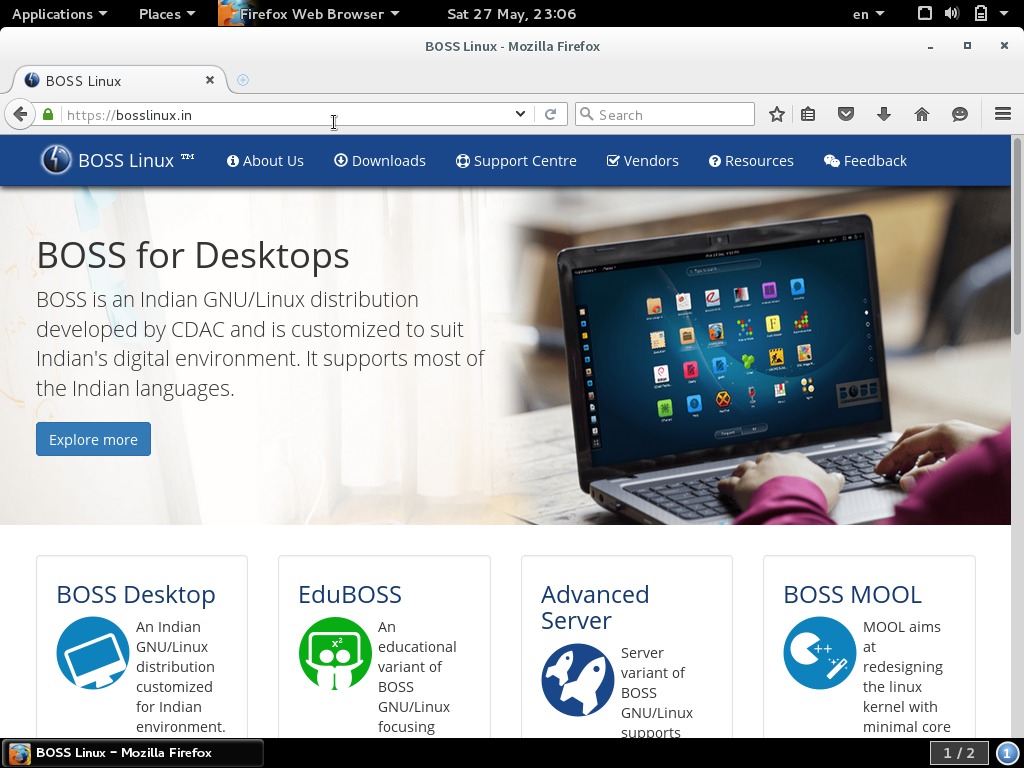Open the Advanced Server rocket icon

pos(578,679)
